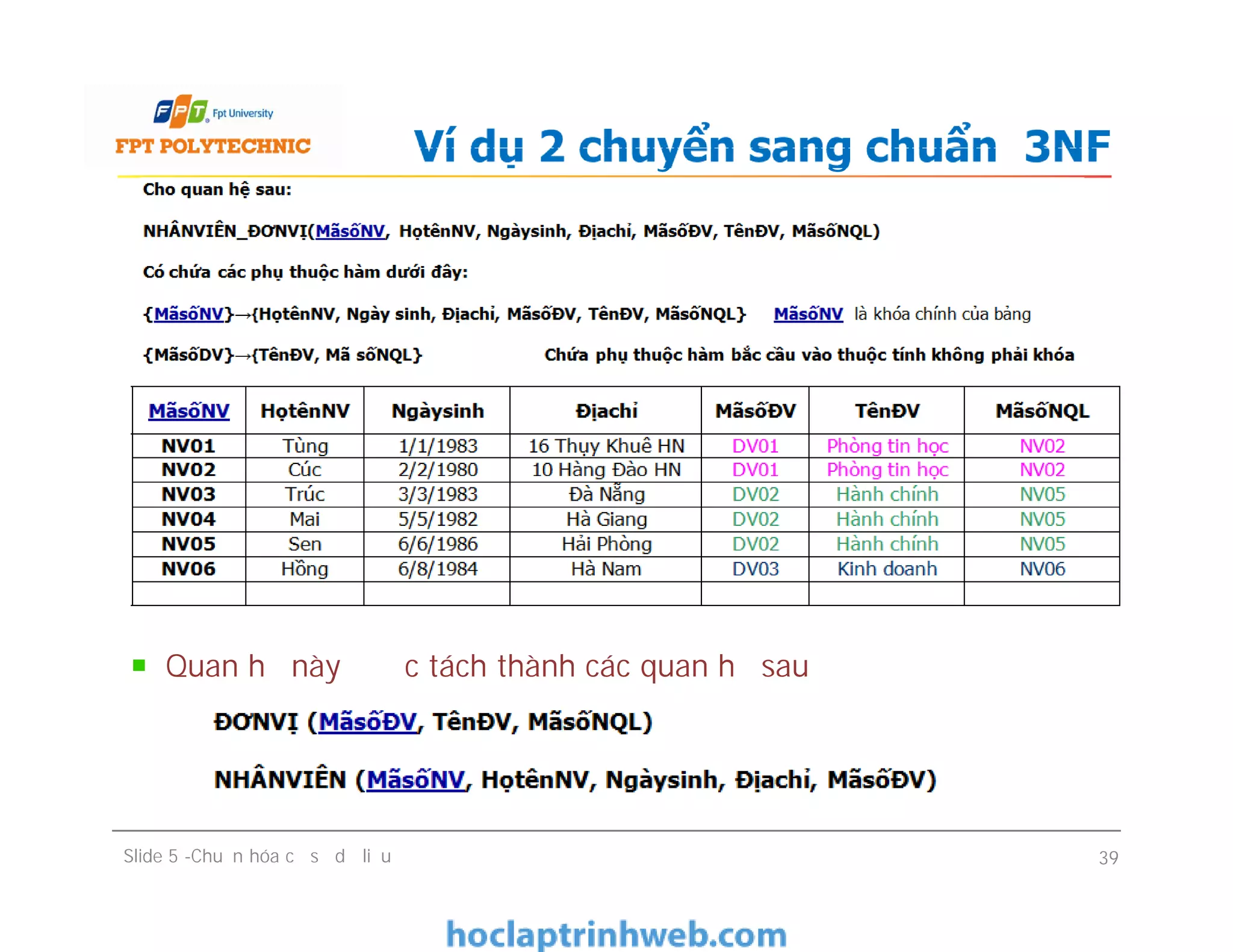
Task: Click NV06 in the MãsốNQL column
Action: pos(1042,569)
